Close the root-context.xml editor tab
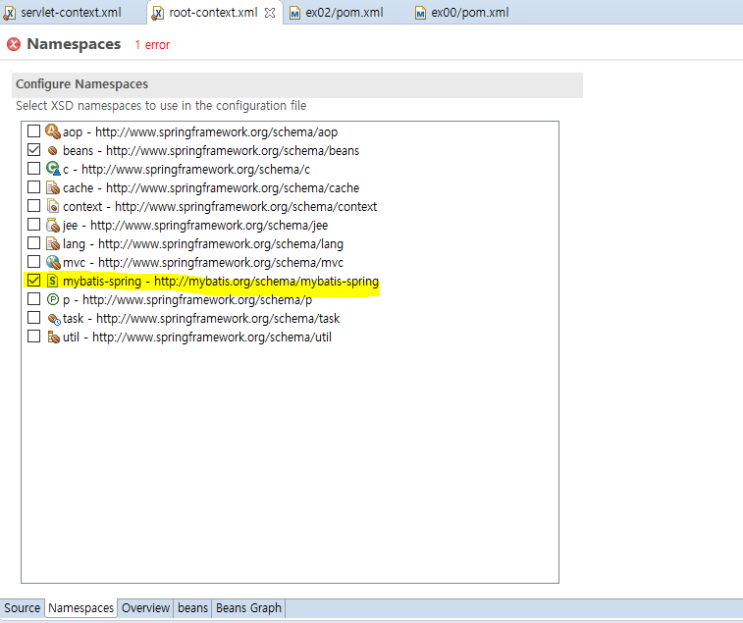This screenshot has width=743, height=623. tap(269, 12)
